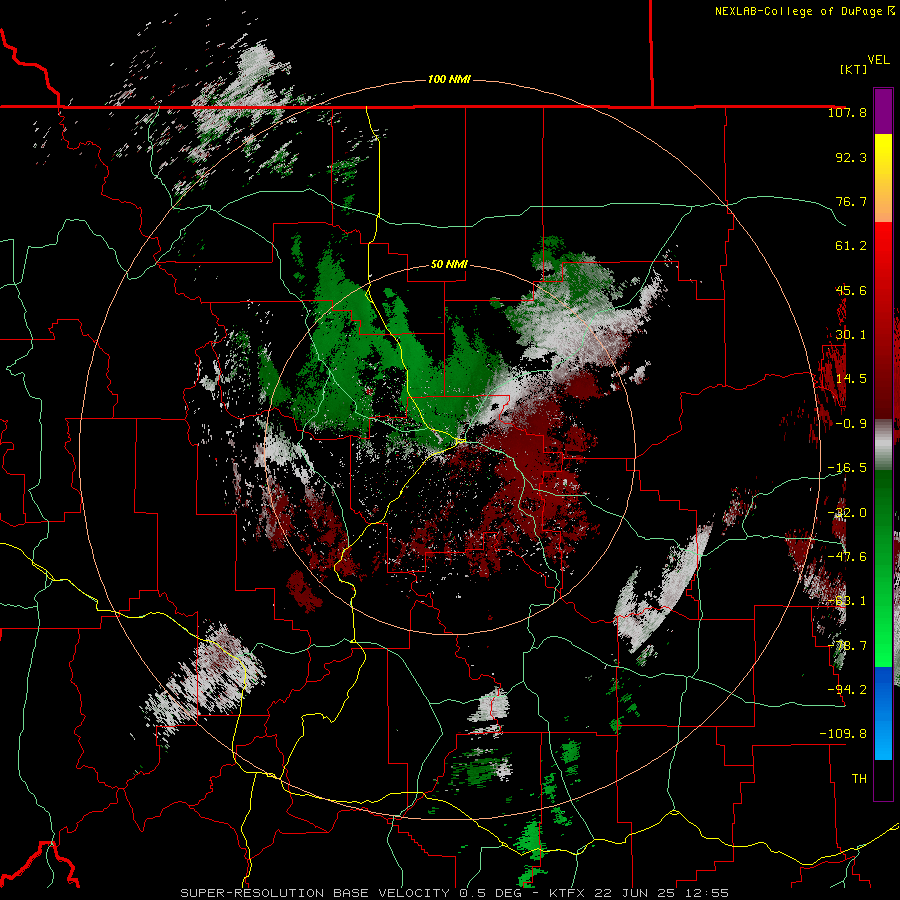Click the Super-Resolution Base Velocity caption at bottom
This screenshot has width=900, height=900.
(x=455, y=893)
